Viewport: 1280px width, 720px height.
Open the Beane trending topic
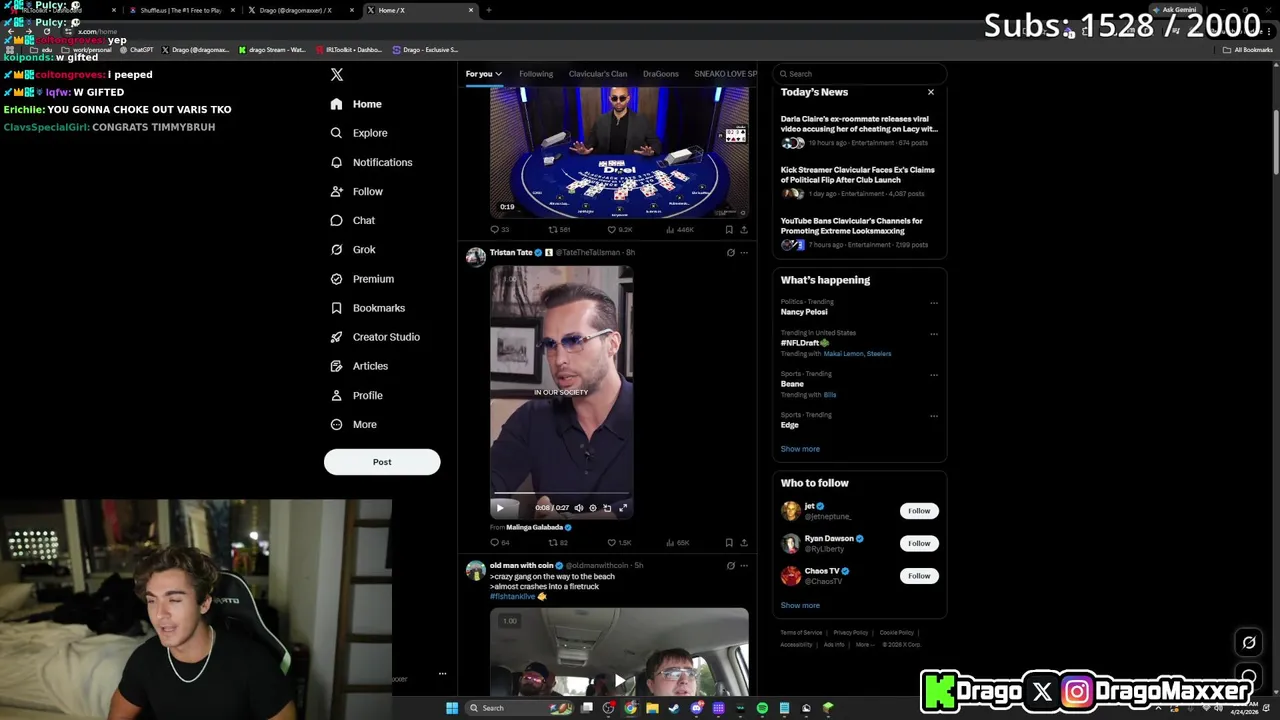(x=792, y=384)
